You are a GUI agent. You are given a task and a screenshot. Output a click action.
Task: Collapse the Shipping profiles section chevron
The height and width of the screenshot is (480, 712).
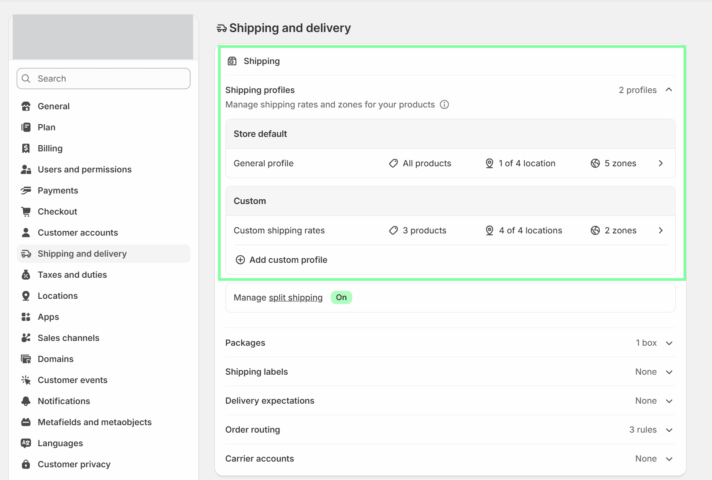(669, 90)
